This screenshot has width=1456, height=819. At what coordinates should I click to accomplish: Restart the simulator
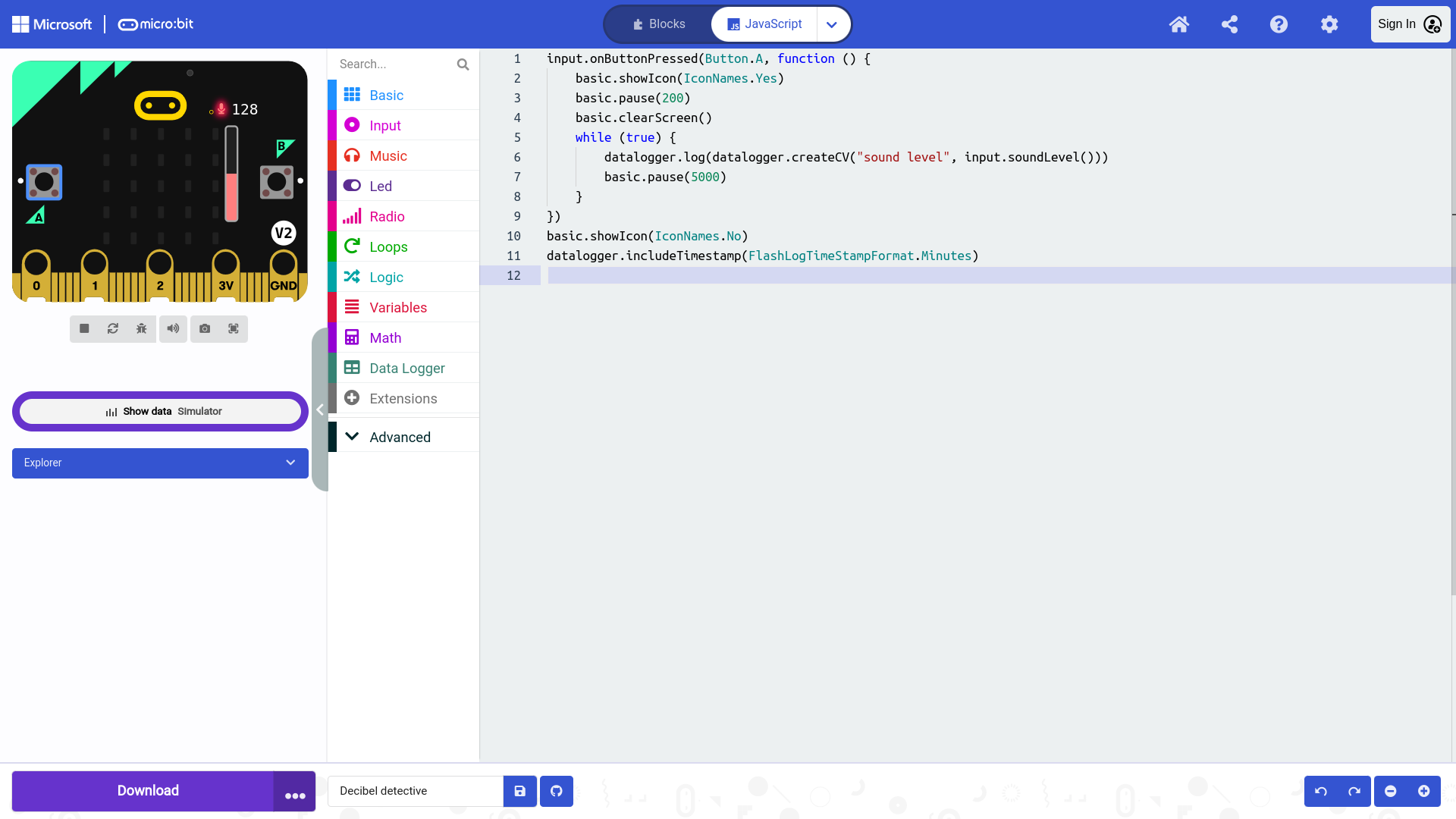pos(113,328)
